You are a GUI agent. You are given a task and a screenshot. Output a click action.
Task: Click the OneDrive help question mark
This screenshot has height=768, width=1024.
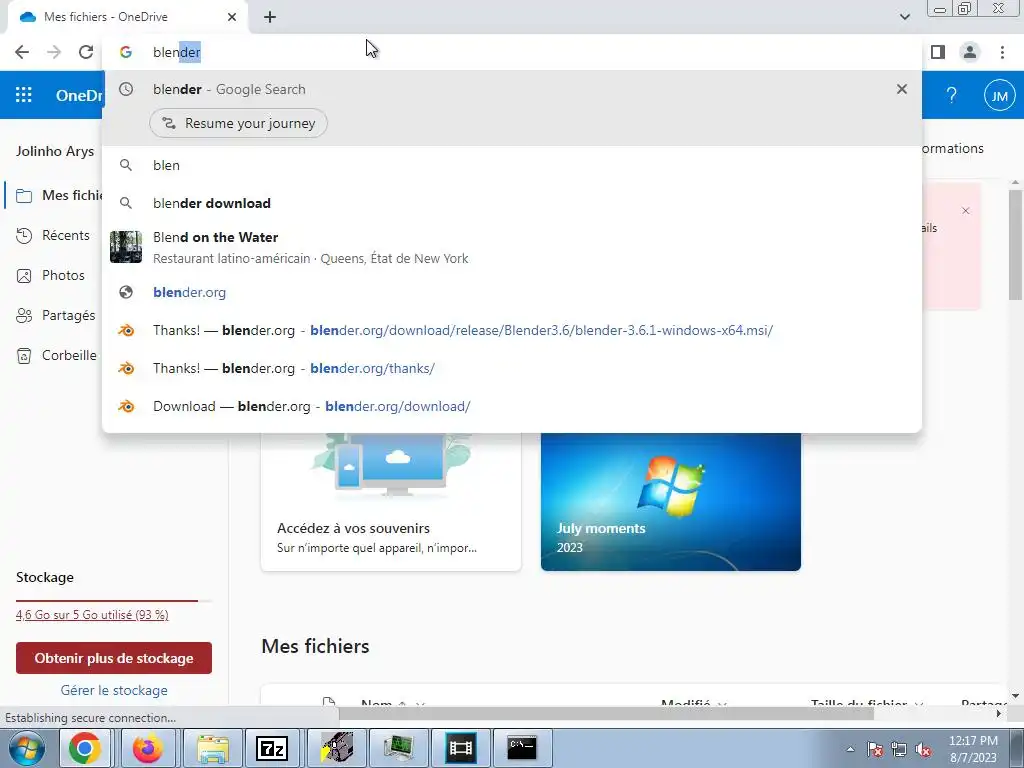952,96
